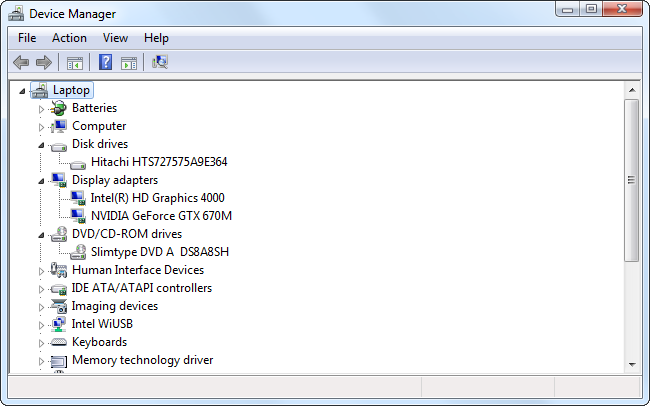Expand the Imaging devices category
Image resolution: width=650 pixels, height=406 pixels.
[x=41, y=307]
